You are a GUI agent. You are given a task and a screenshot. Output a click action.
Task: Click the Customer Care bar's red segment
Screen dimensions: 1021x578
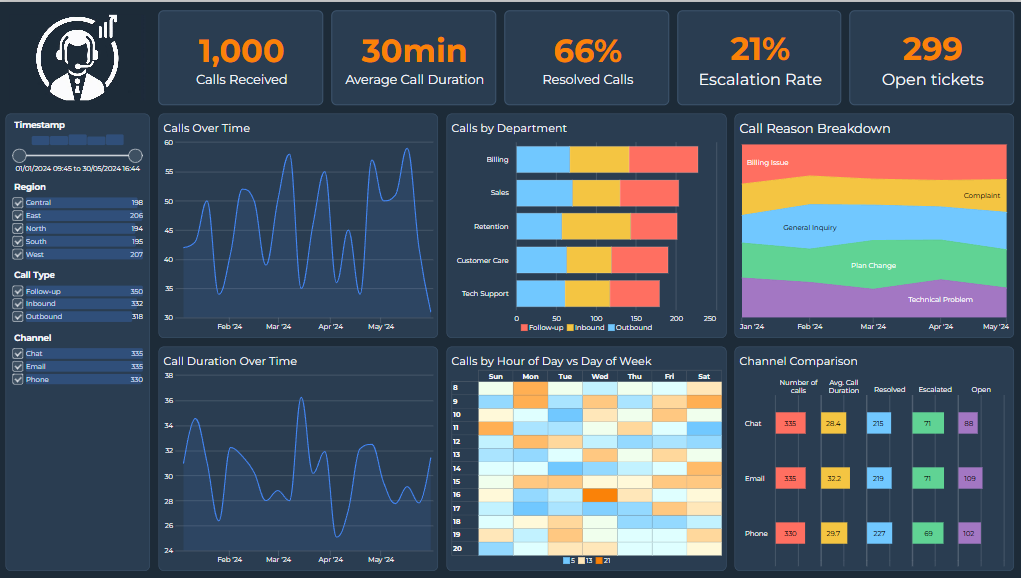(x=639, y=260)
